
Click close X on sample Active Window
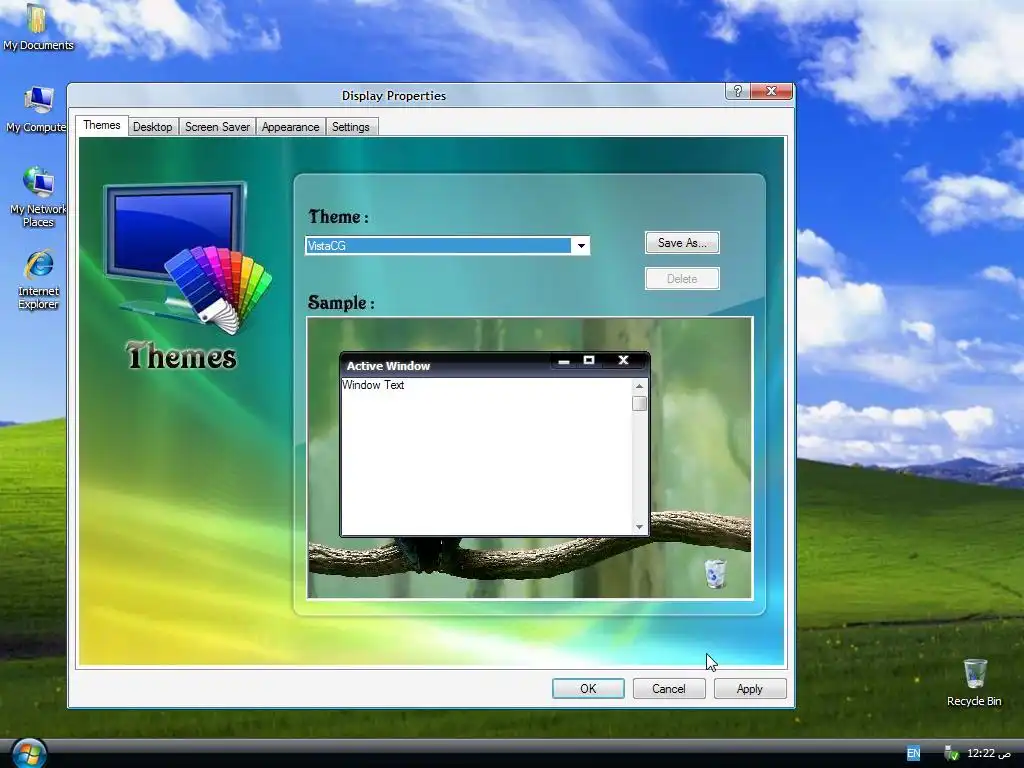click(623, 360)
